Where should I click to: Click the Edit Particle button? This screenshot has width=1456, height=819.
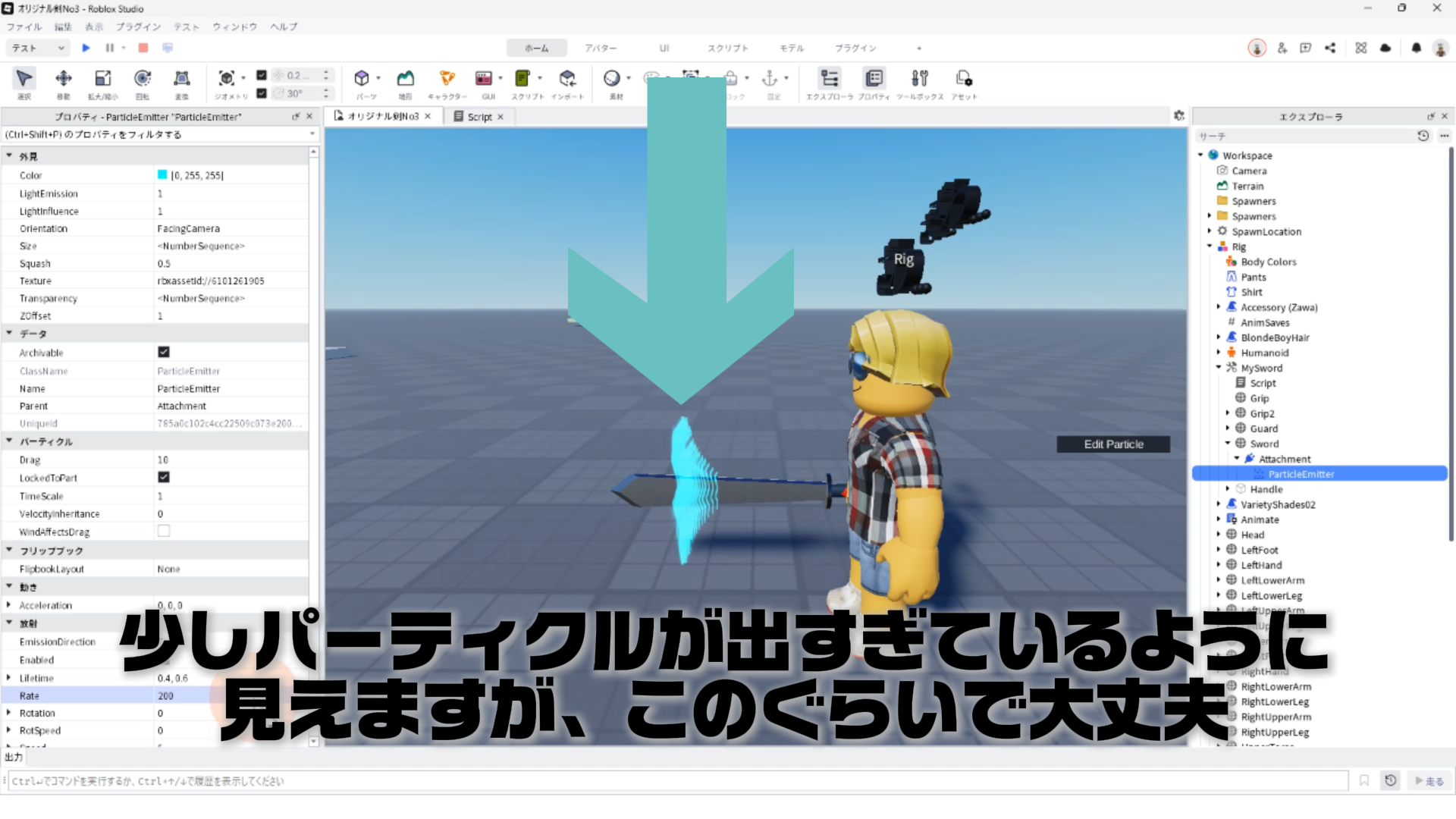click(x=1112, y=444)
